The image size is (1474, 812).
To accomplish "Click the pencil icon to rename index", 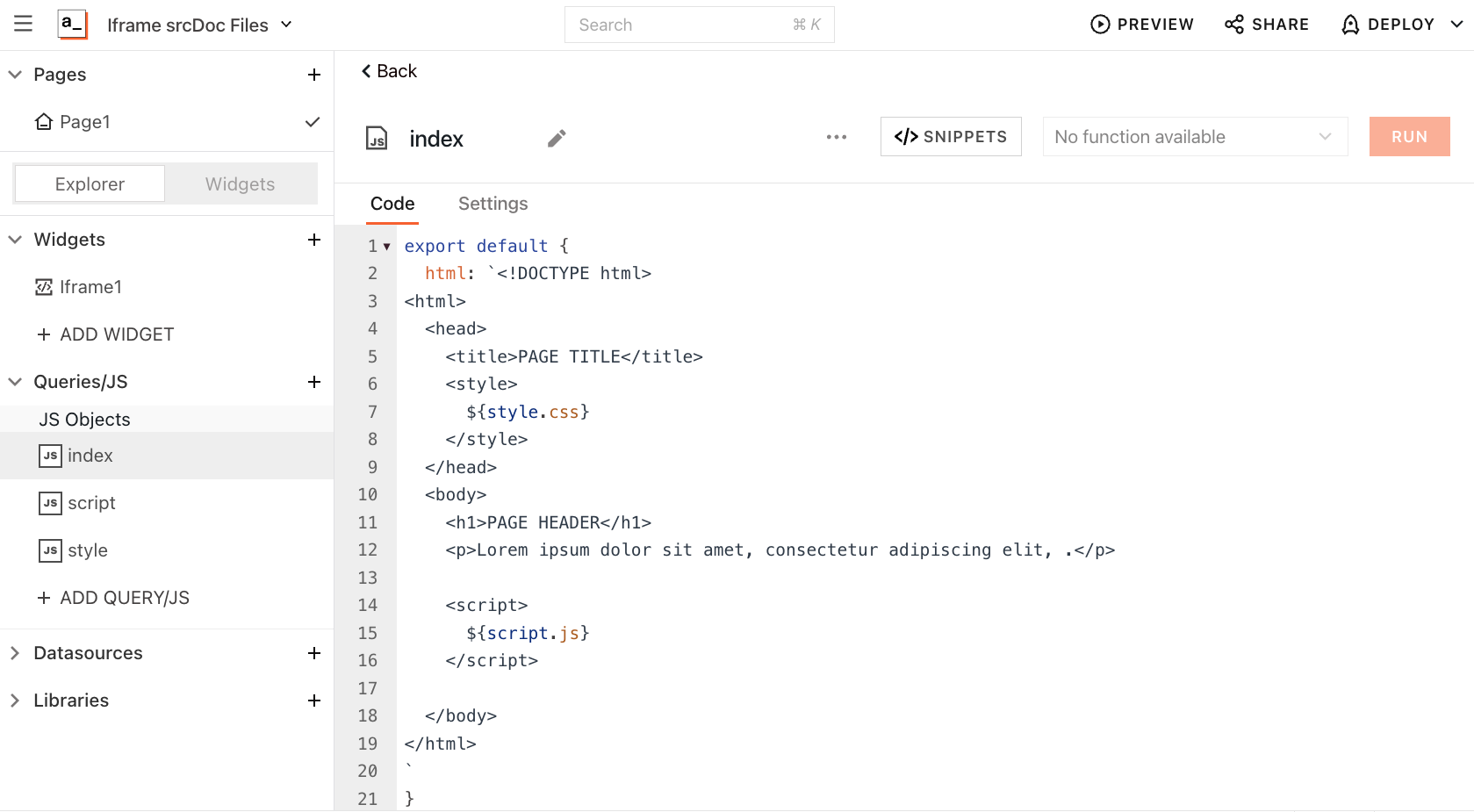I will coord(557,138).
